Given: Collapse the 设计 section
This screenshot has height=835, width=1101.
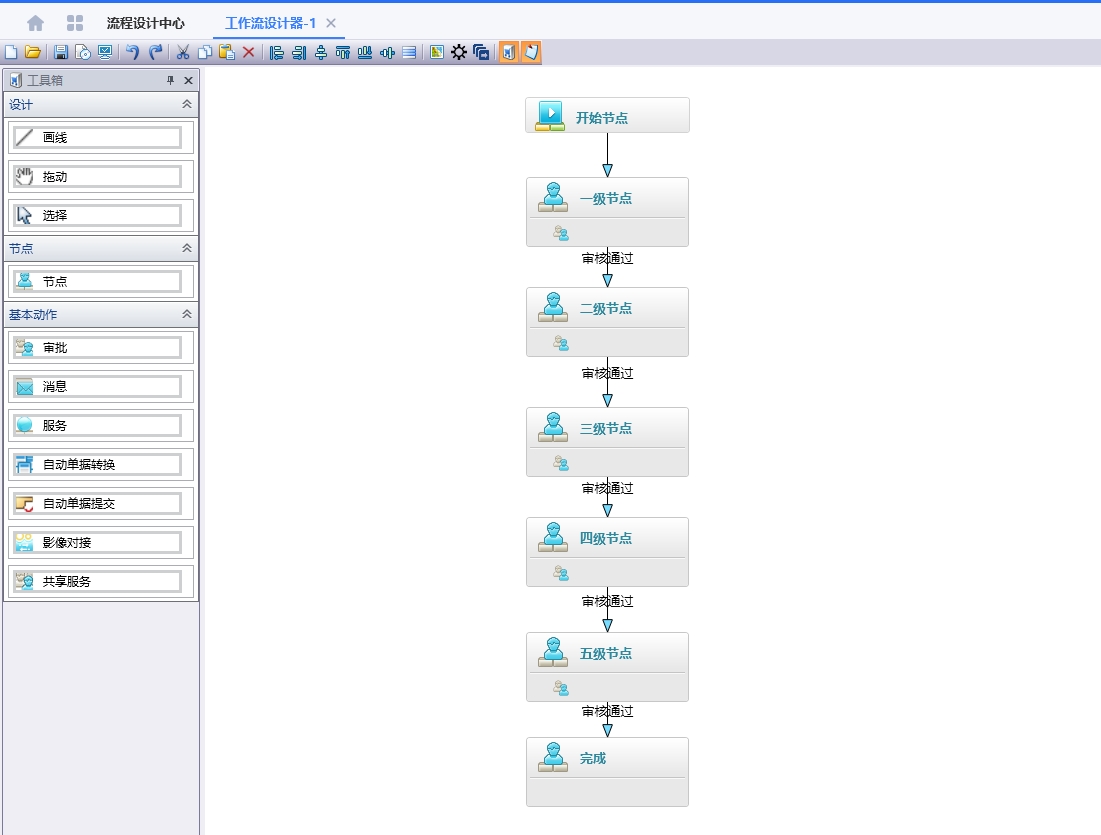Looking at the screenshot, I should coord(186,105).
